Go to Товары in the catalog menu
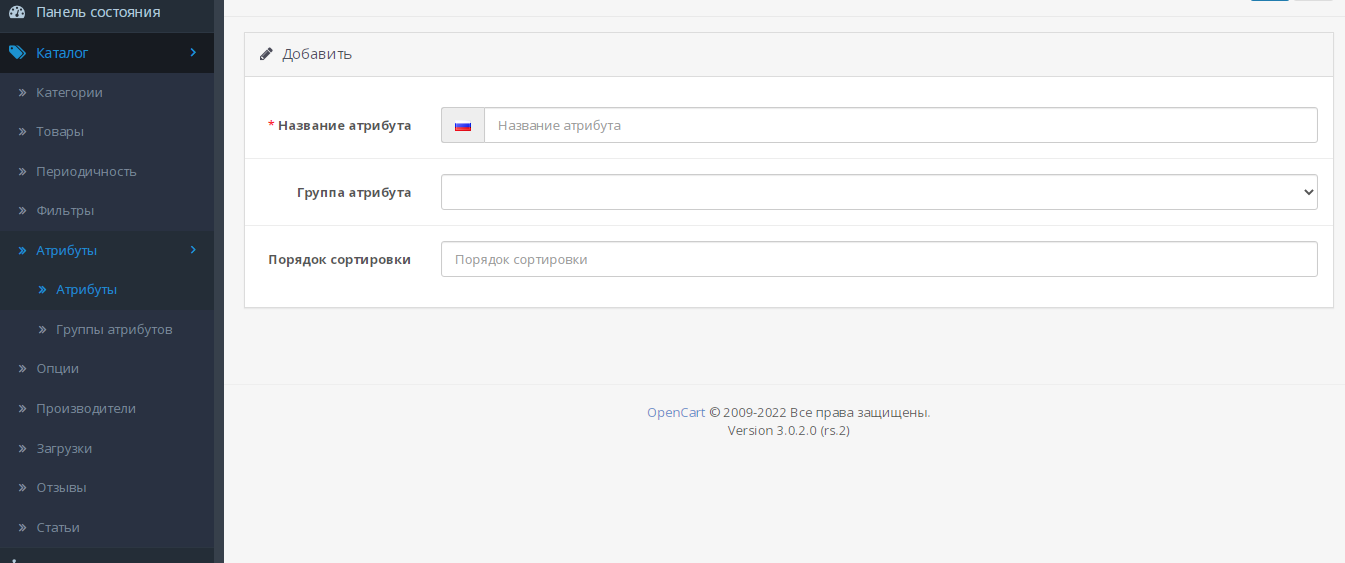This screenshot has width=1345, height=563. click(x=107, y=132)
